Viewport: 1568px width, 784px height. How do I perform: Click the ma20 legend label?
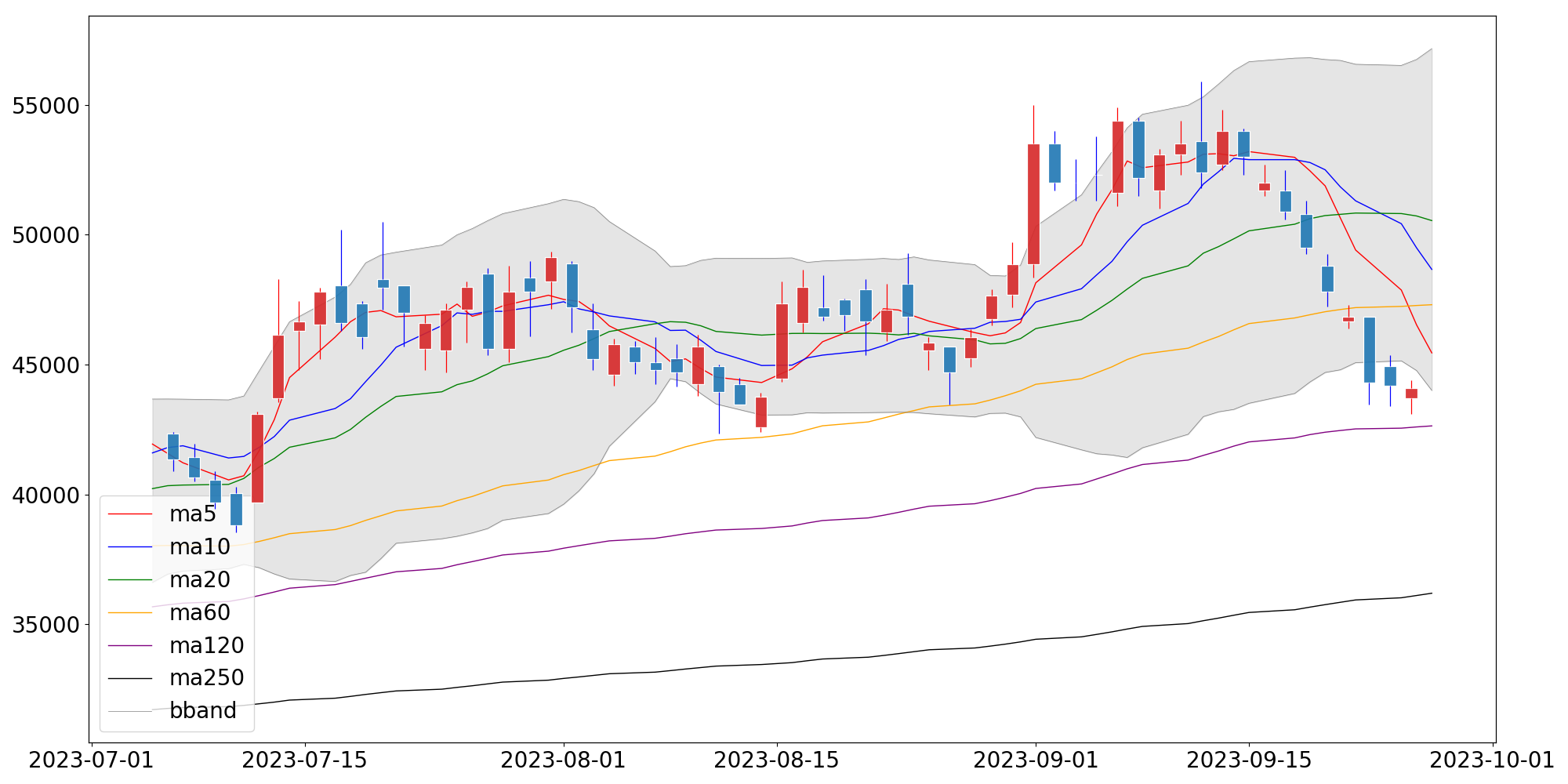(x=200, y=580)
